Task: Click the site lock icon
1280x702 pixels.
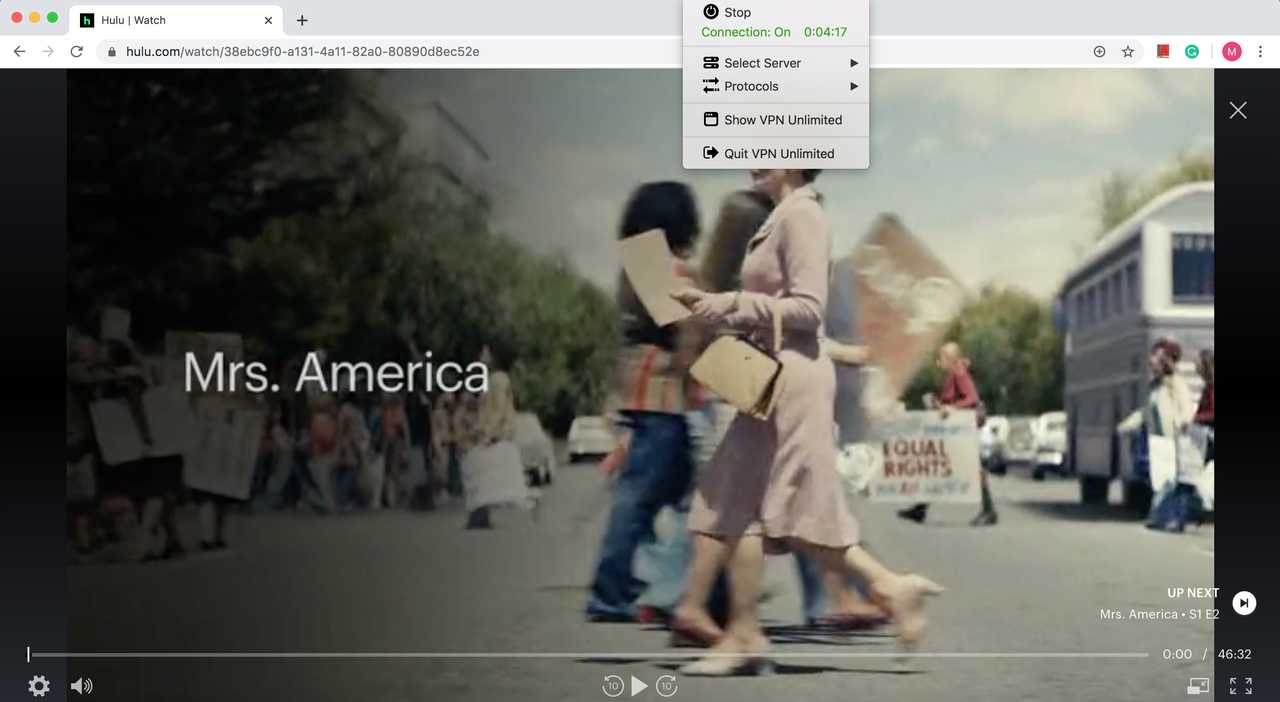Action: tap(111, 51)
